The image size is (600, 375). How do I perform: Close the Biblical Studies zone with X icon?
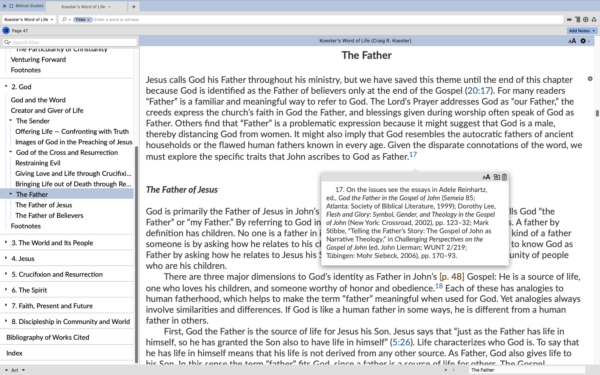tap(5, 6)
